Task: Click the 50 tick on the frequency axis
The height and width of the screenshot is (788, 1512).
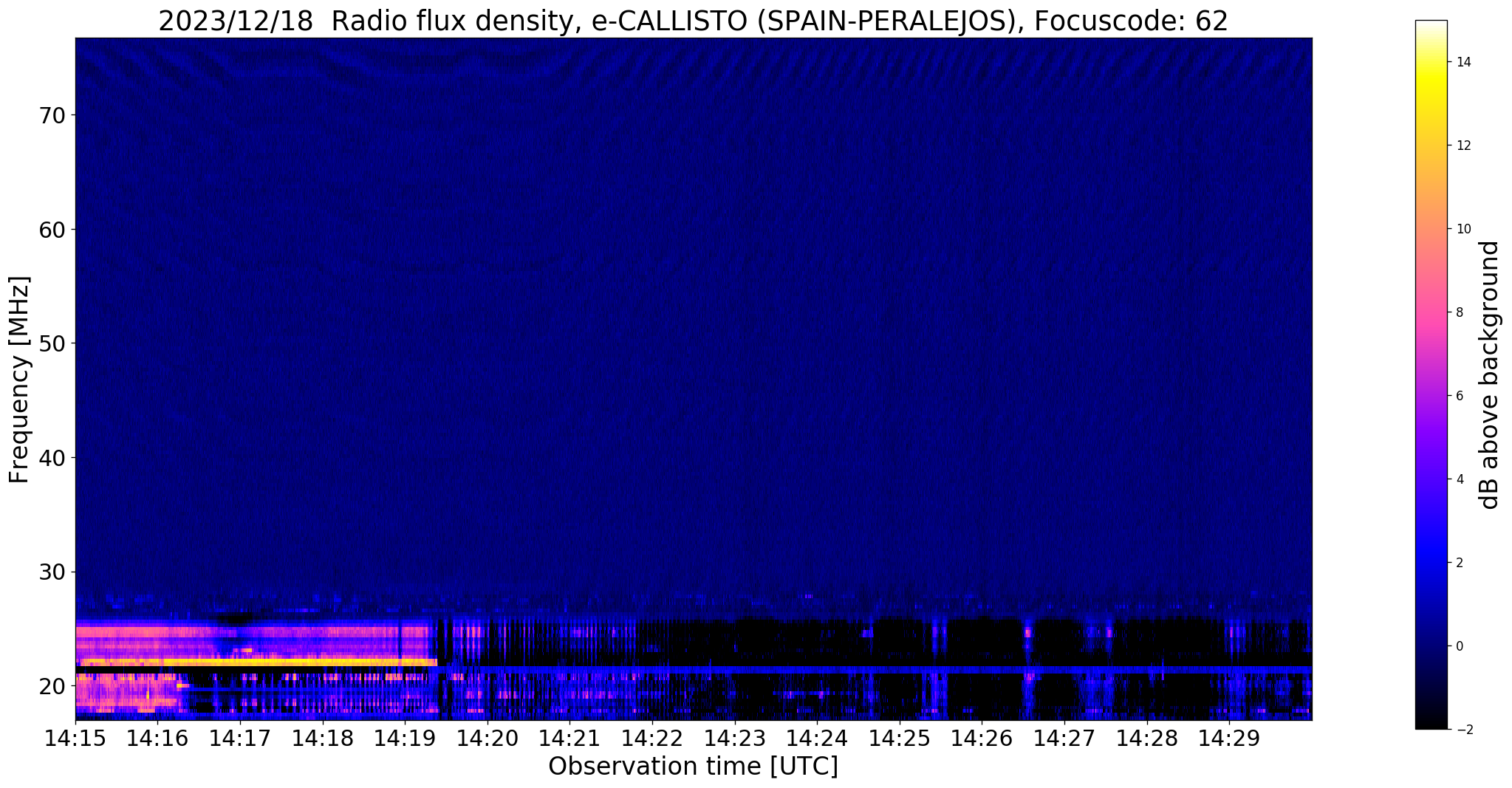Action: click(x=52, y=343)
